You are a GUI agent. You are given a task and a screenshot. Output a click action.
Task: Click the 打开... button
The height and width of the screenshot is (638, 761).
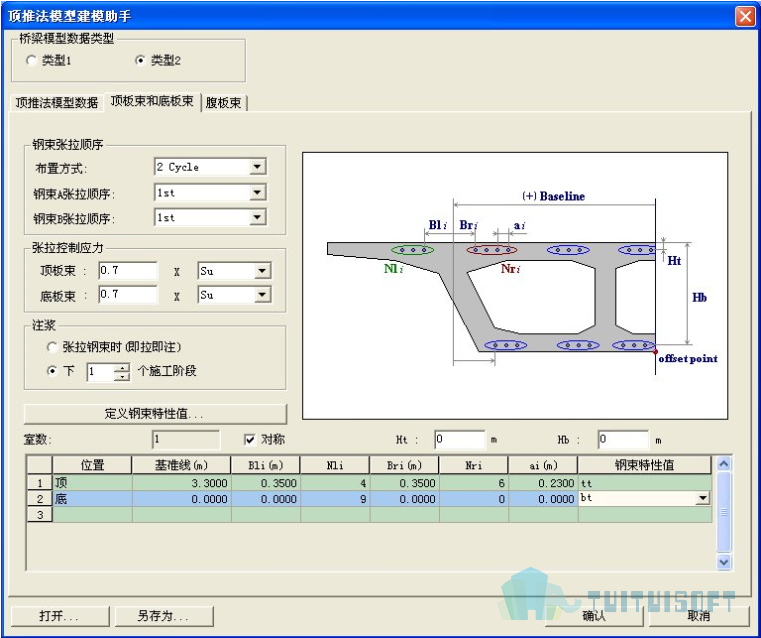click(x=60, y=616)
